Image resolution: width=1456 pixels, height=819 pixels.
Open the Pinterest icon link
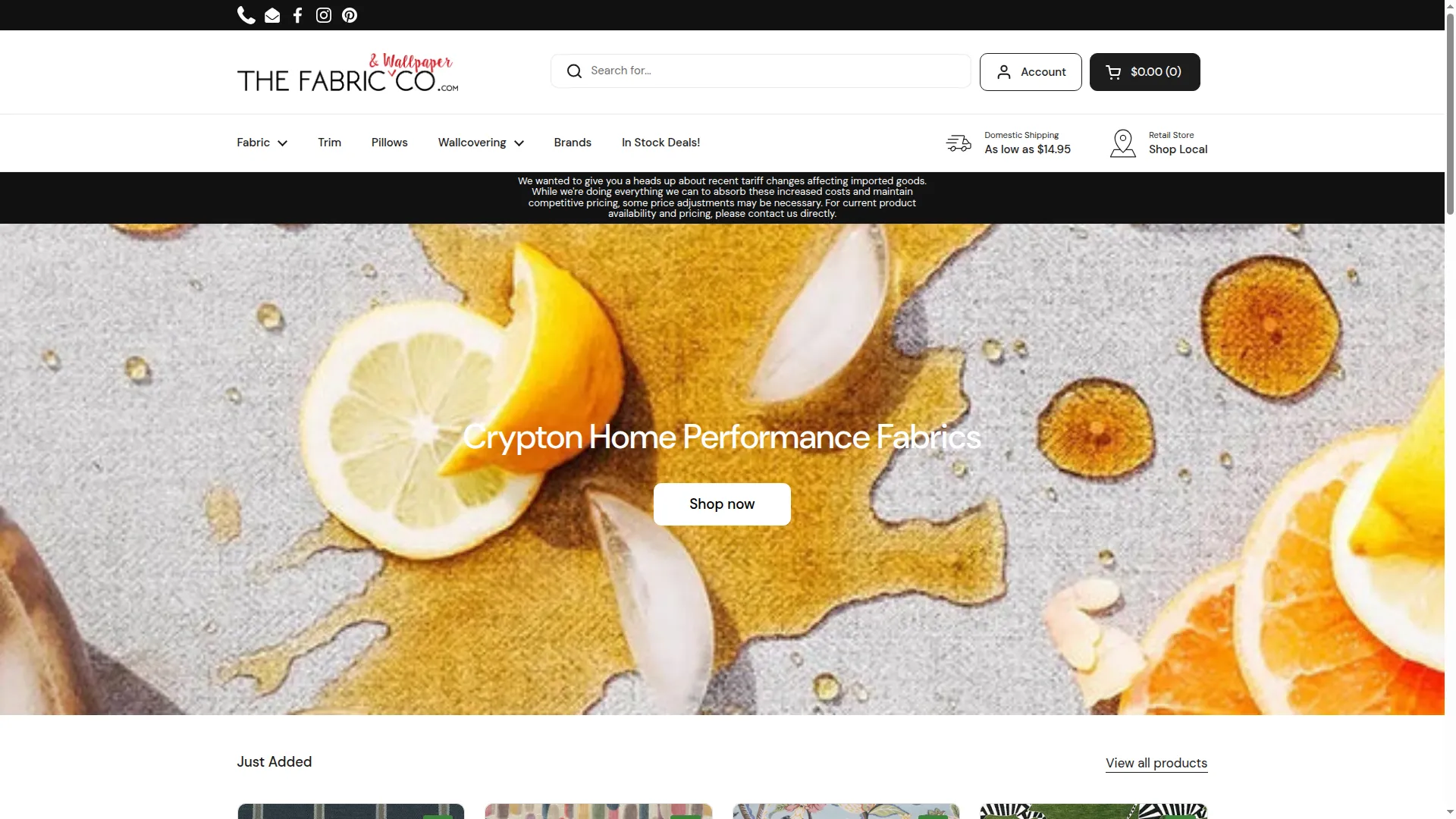(350, 15)
